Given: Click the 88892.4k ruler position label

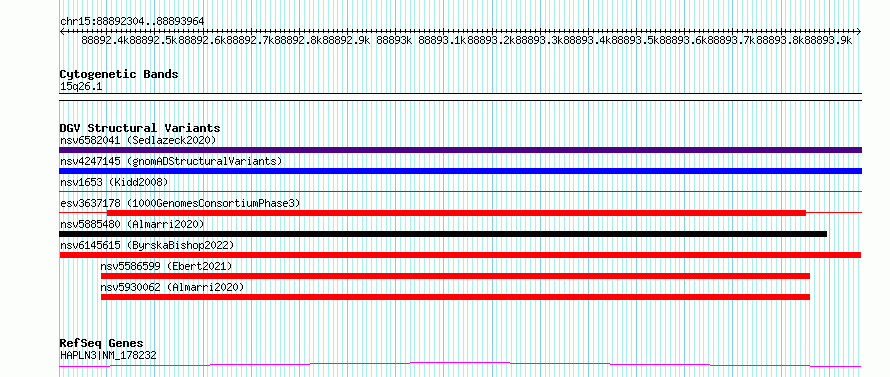Looking at the screenshot, I should (106, 40).
